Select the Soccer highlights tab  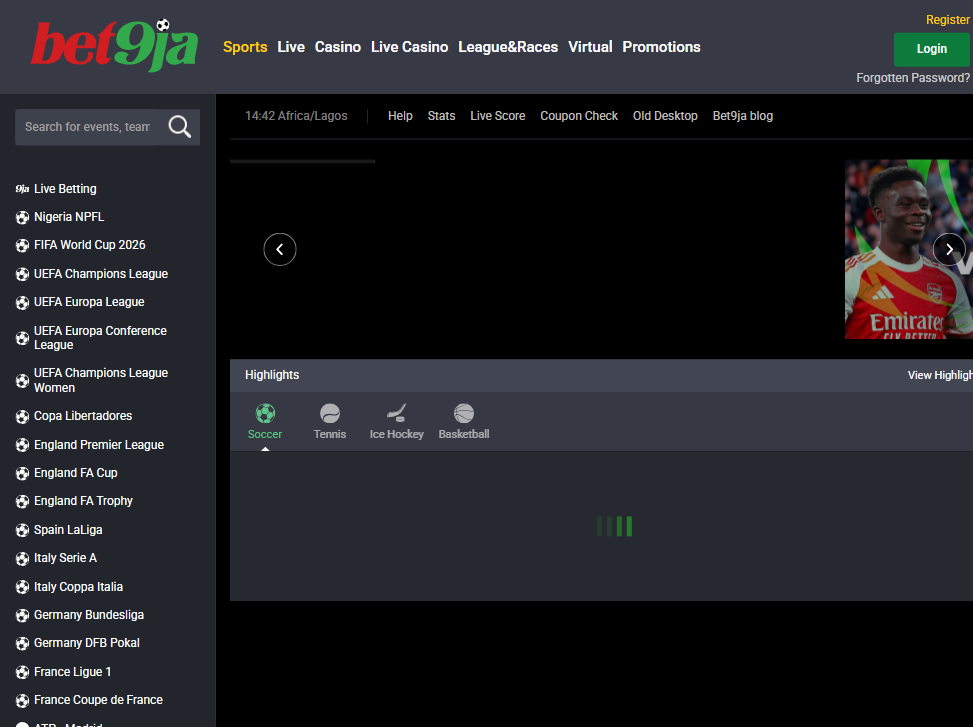click(x=265, y=422)
